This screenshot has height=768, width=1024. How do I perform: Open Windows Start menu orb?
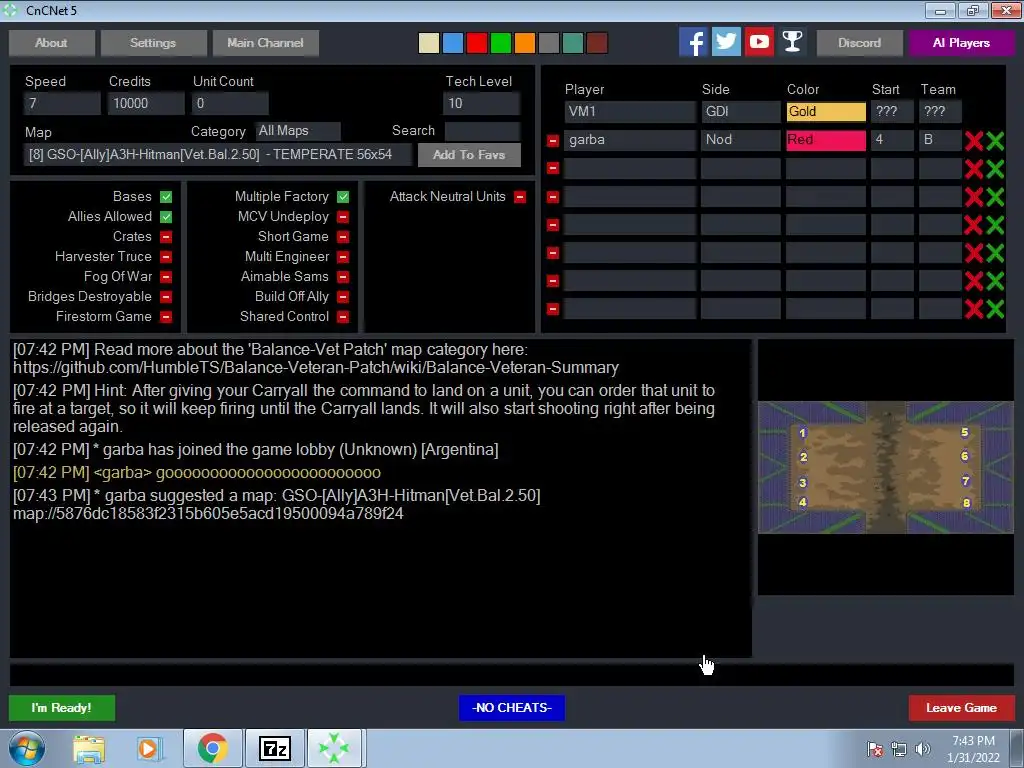click(27, 748)
